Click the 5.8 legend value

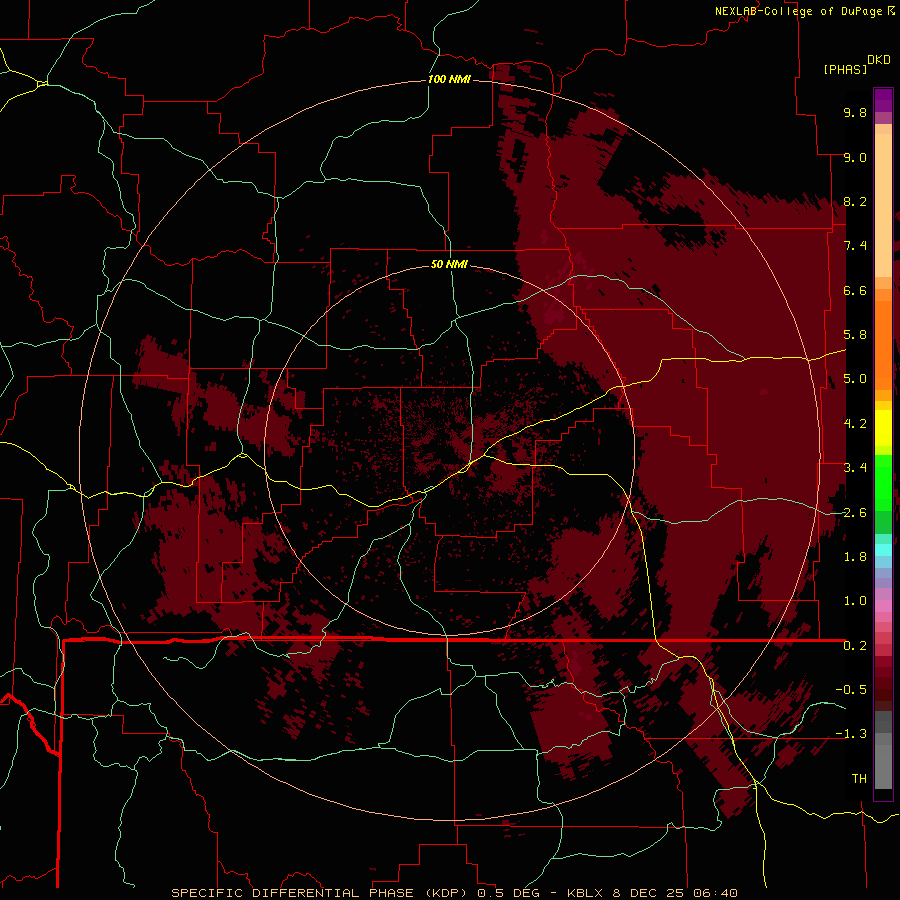[x=855, y=335]
